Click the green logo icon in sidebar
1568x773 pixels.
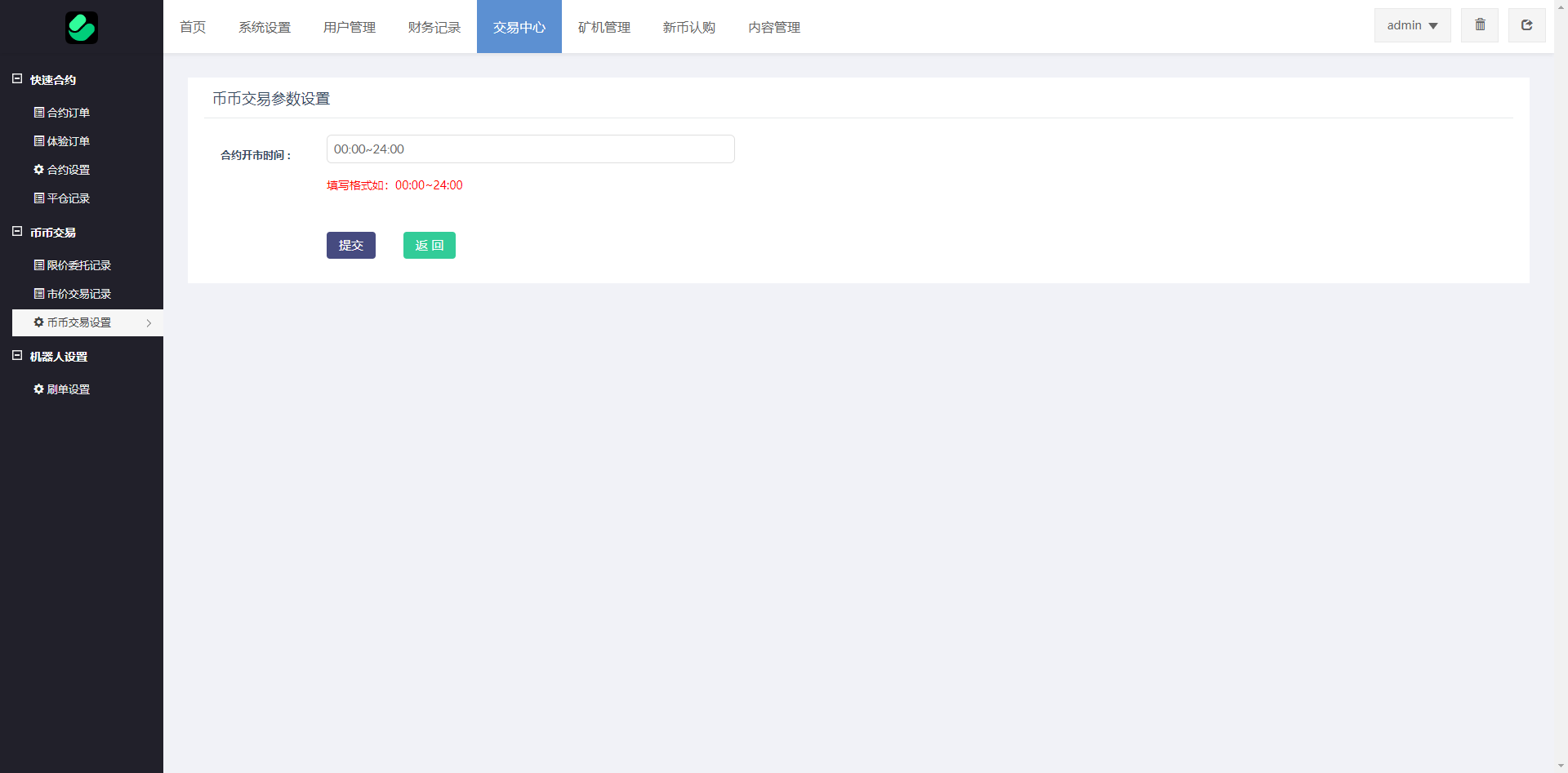pos(82,28)
